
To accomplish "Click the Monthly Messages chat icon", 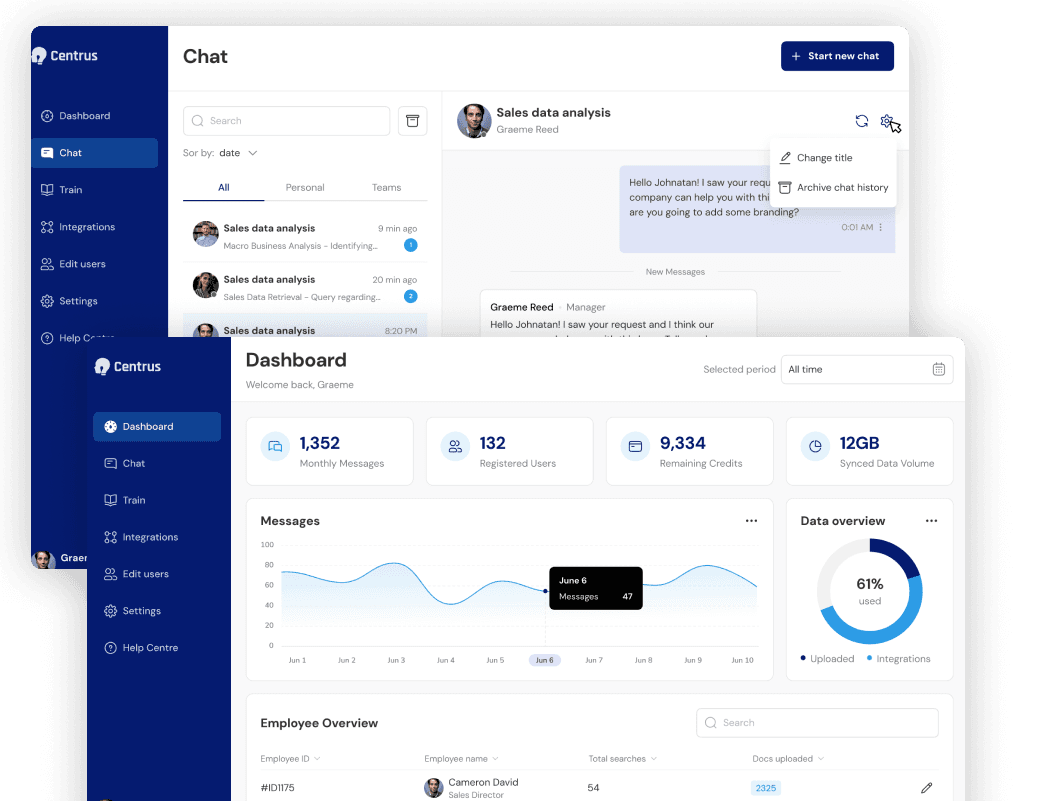I will tap(275, 446).
